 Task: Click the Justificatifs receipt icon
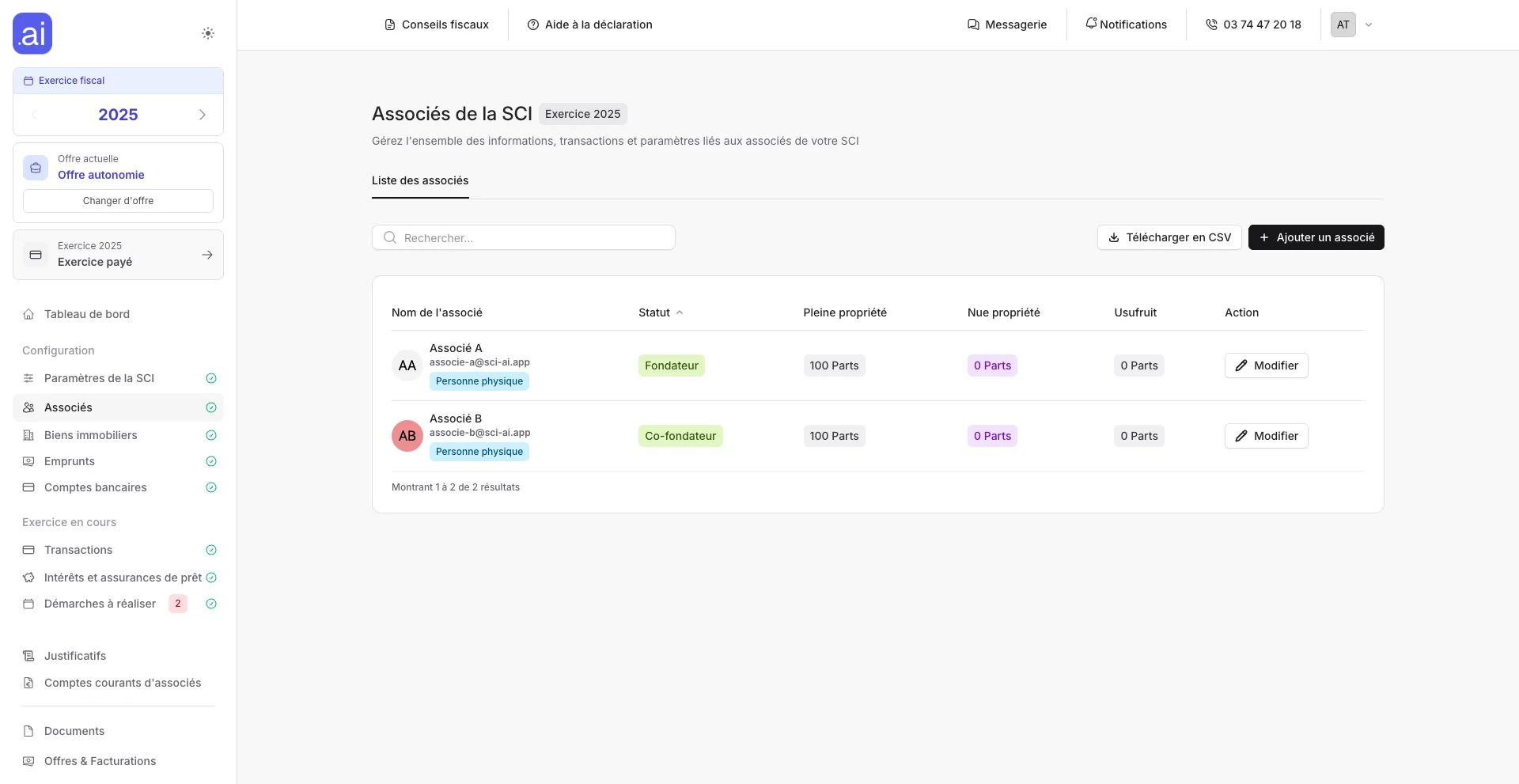[x=28, y=656]
